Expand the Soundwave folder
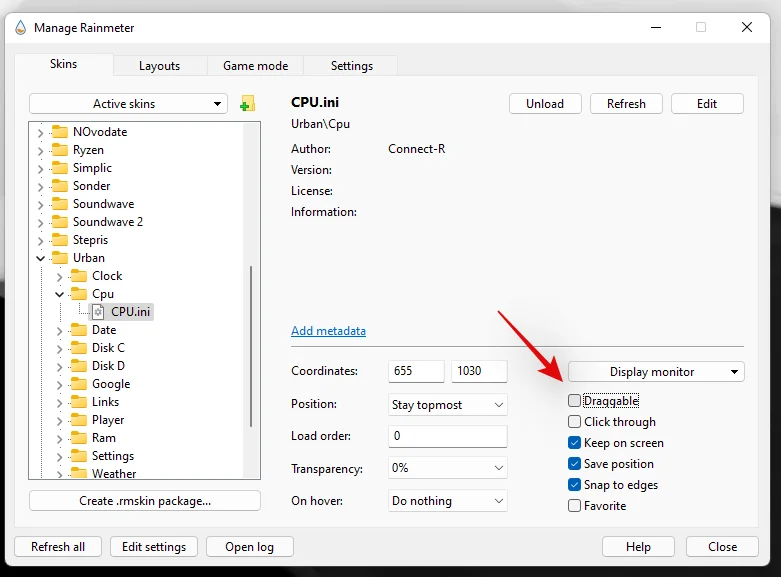This screenshot has width=781, height=577. (41, 204)
